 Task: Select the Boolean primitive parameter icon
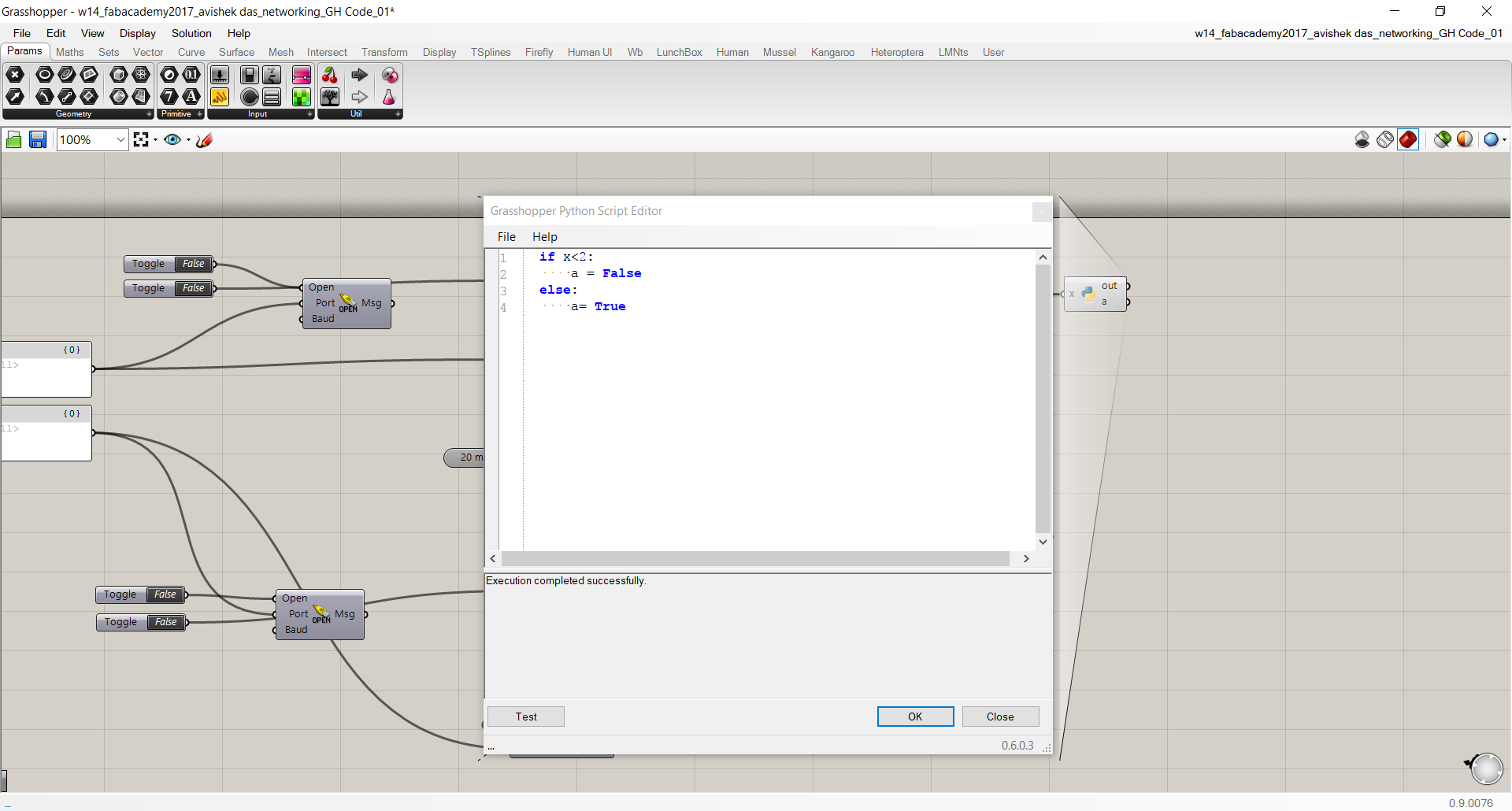click(169, 75)
